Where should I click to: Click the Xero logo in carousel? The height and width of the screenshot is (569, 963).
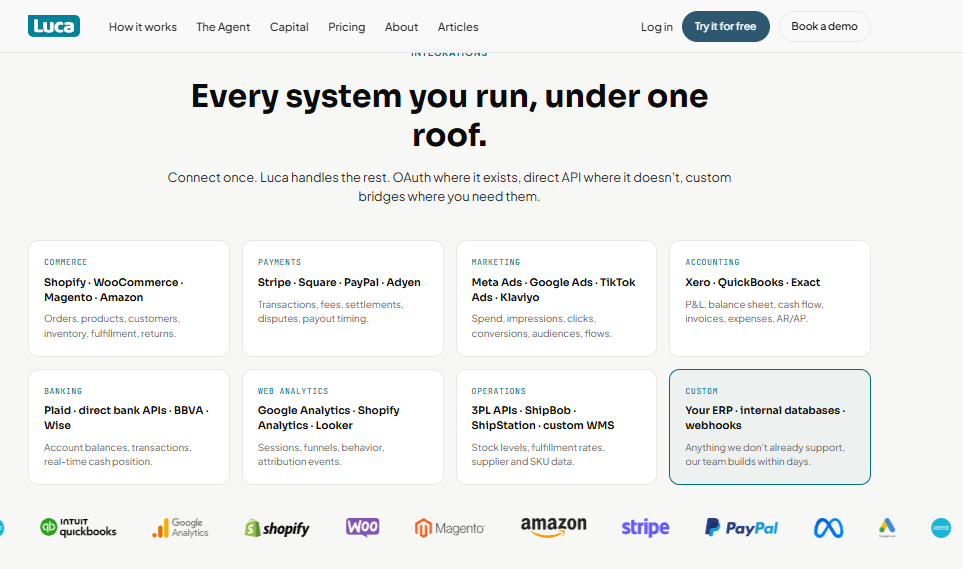pos(941,528)
